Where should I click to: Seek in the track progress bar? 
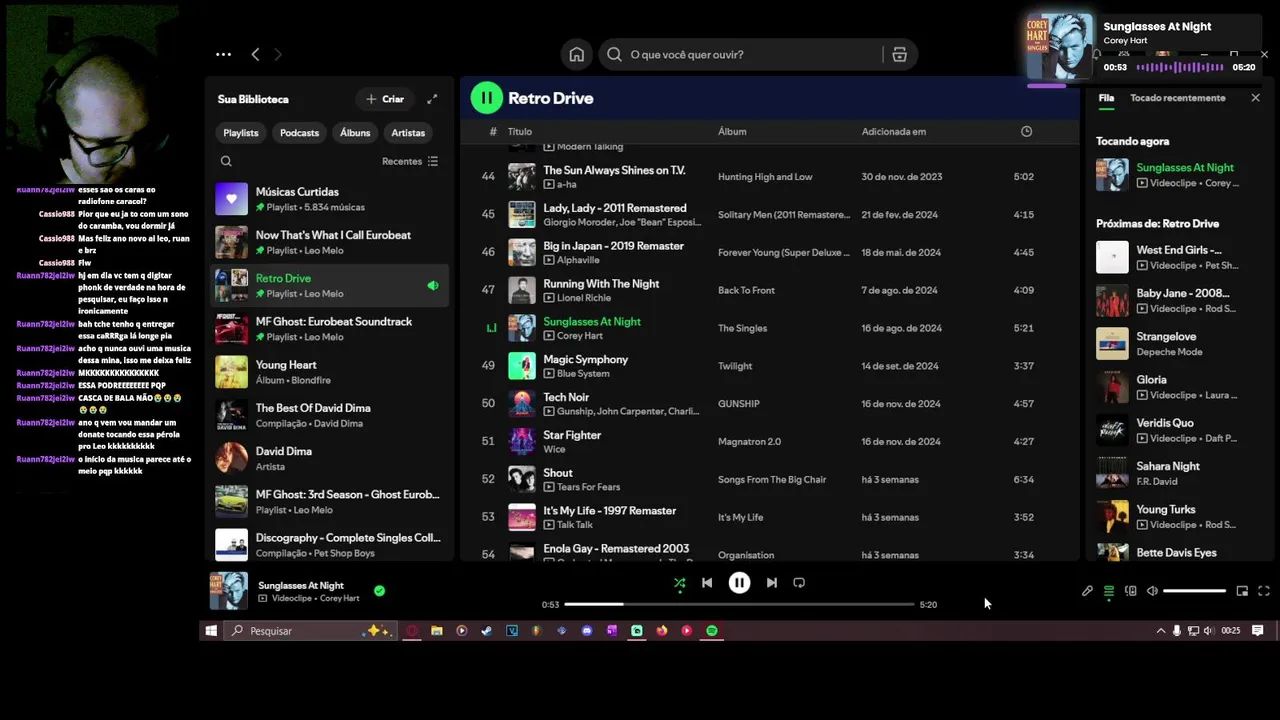(x=739, y=604)
